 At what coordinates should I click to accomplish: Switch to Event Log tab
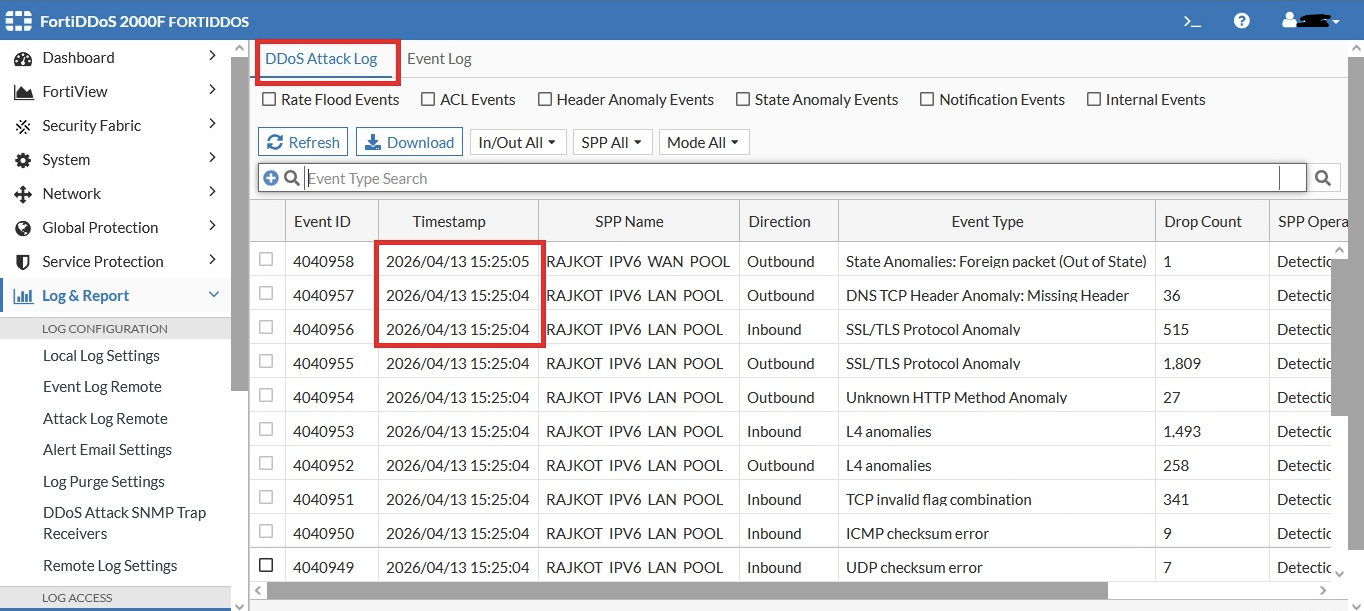tap(439, 59)
